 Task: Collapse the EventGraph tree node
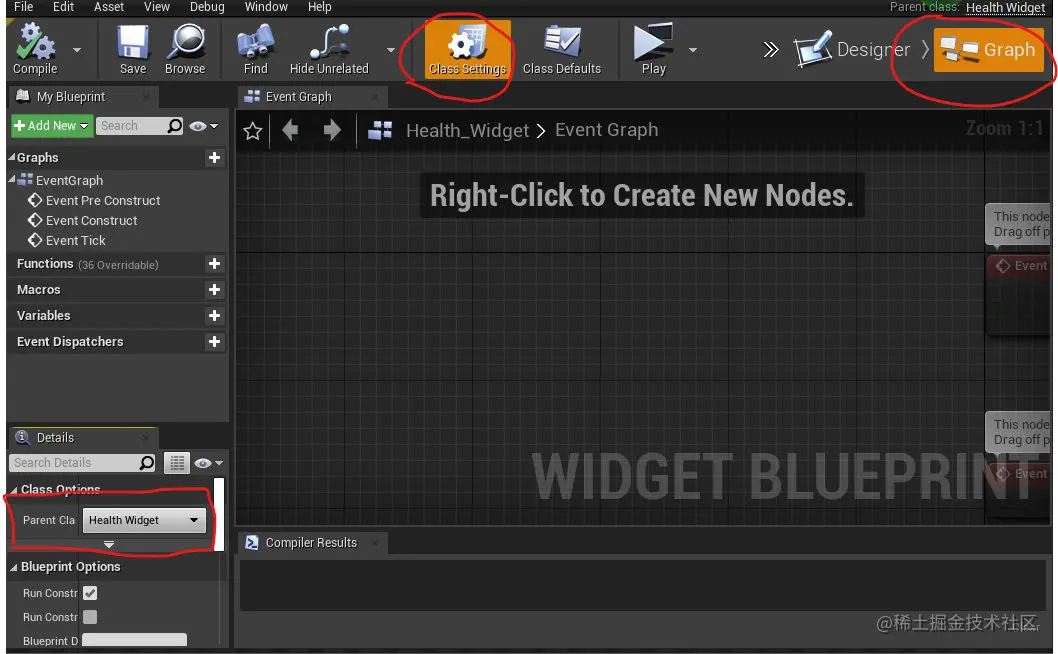[x=11, y=180]
